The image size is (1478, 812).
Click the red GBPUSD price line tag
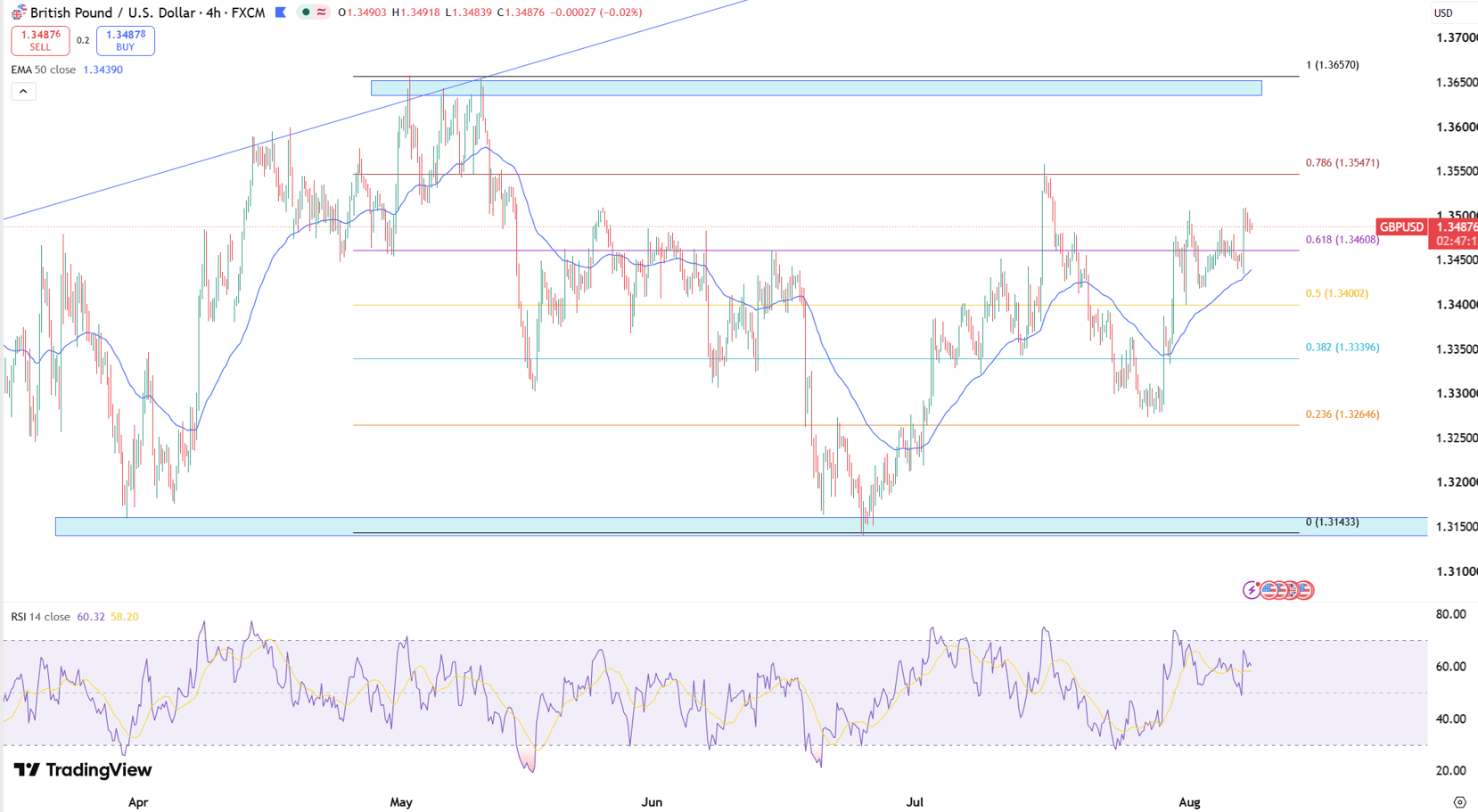pyautogui.click(x=1401, y=227)
